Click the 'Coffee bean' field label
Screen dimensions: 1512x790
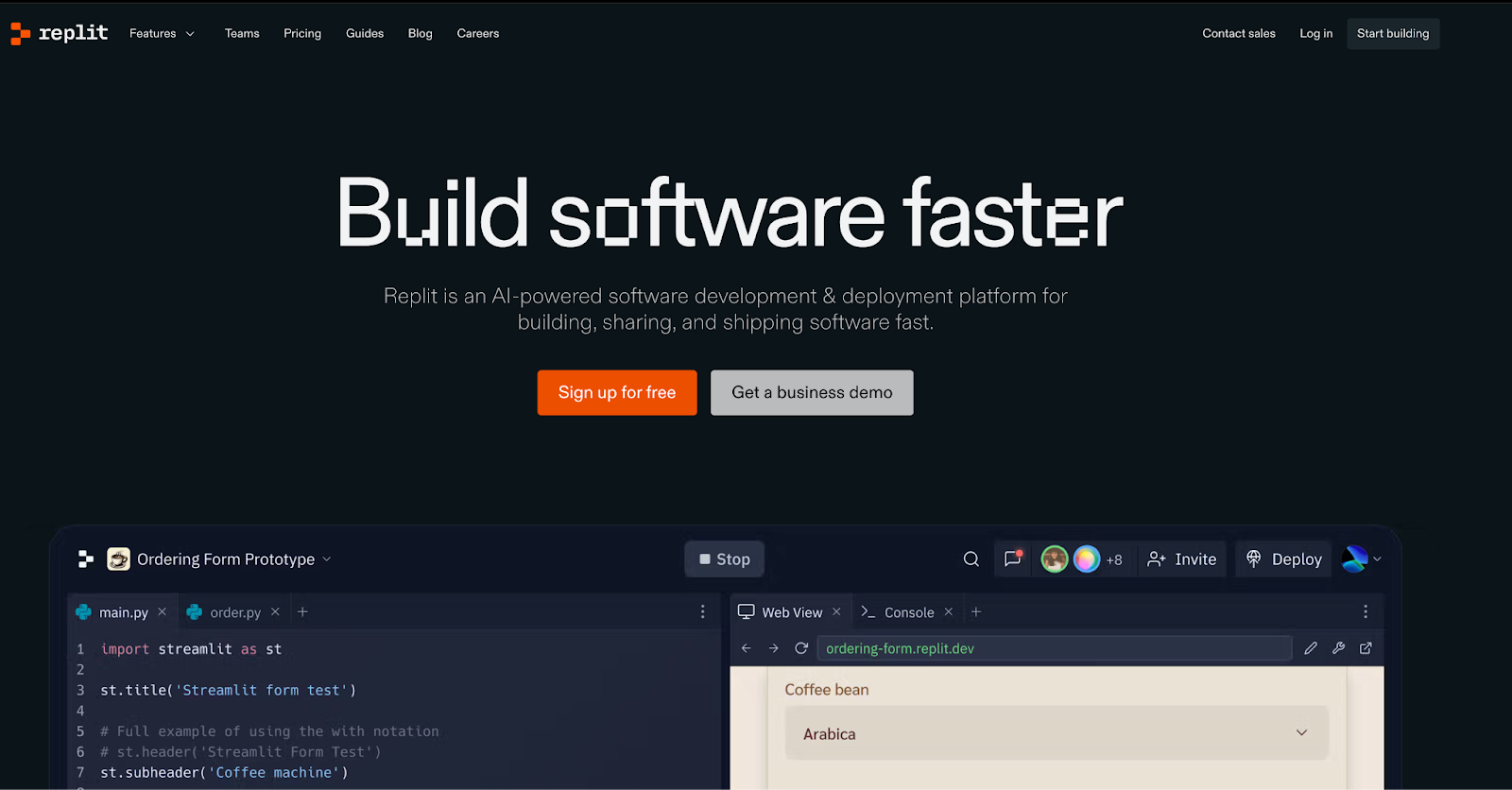(x=827, y=690)
